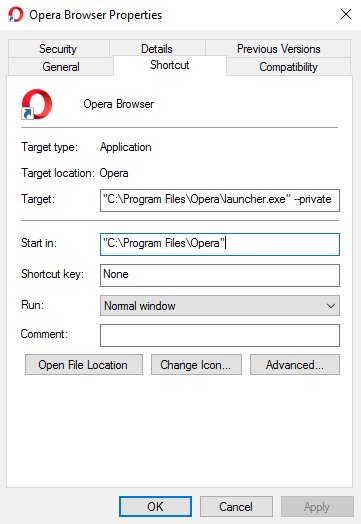Select the Shortcut tab
Image resolution: width=361 pixels, height=524 pixels.
(170, 65)
